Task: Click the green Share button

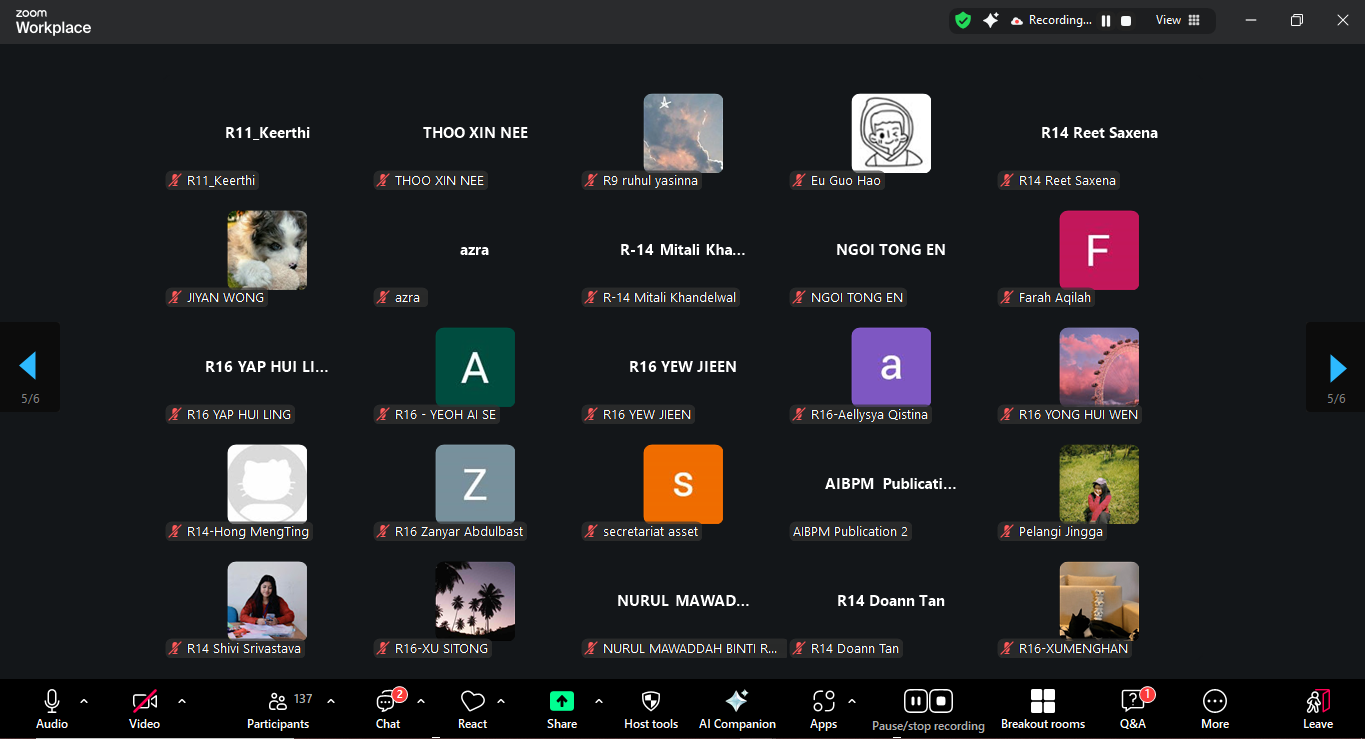Action: [x=562, y=708]
